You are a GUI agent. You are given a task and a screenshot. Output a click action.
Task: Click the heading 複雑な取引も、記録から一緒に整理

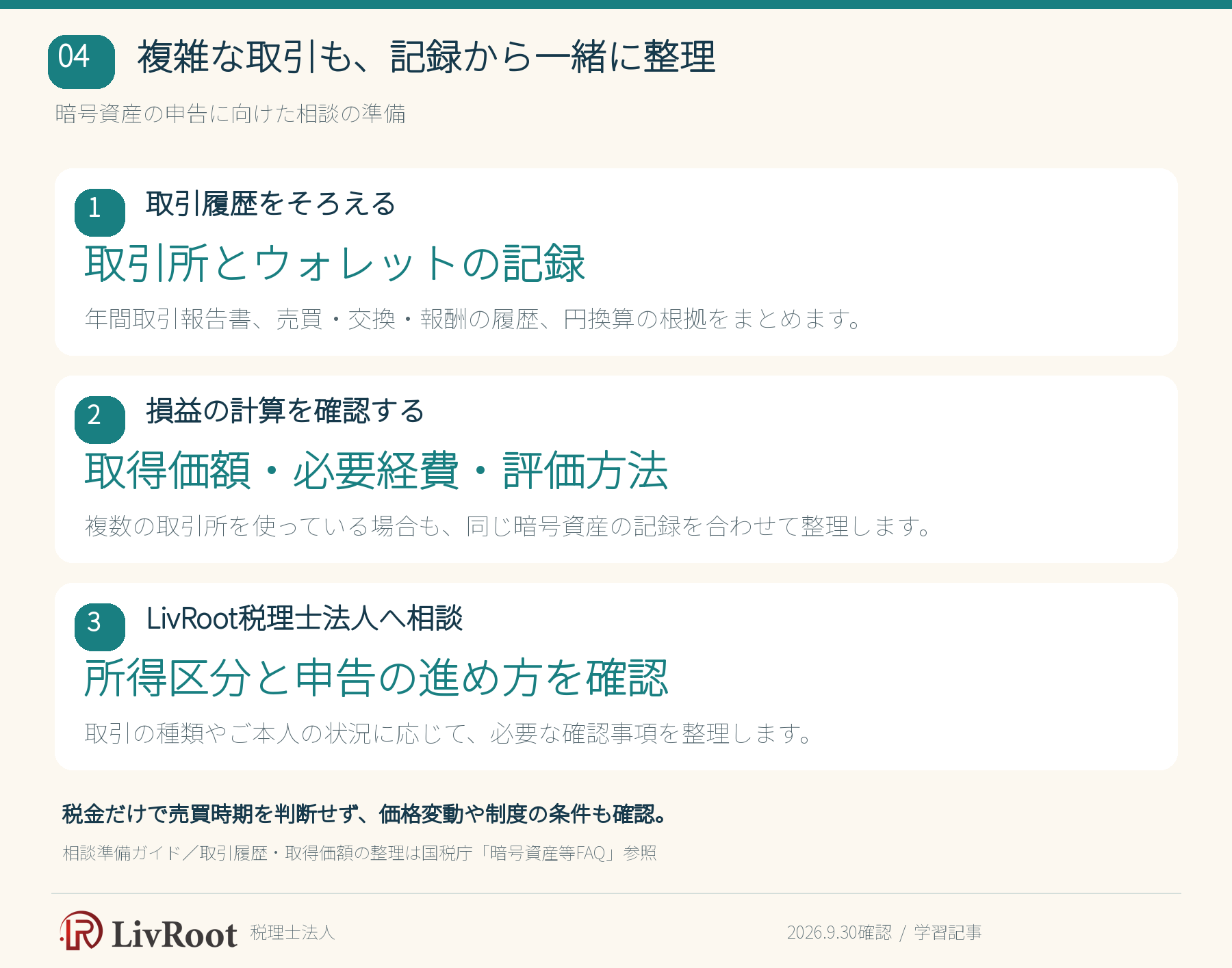(426, 57)
